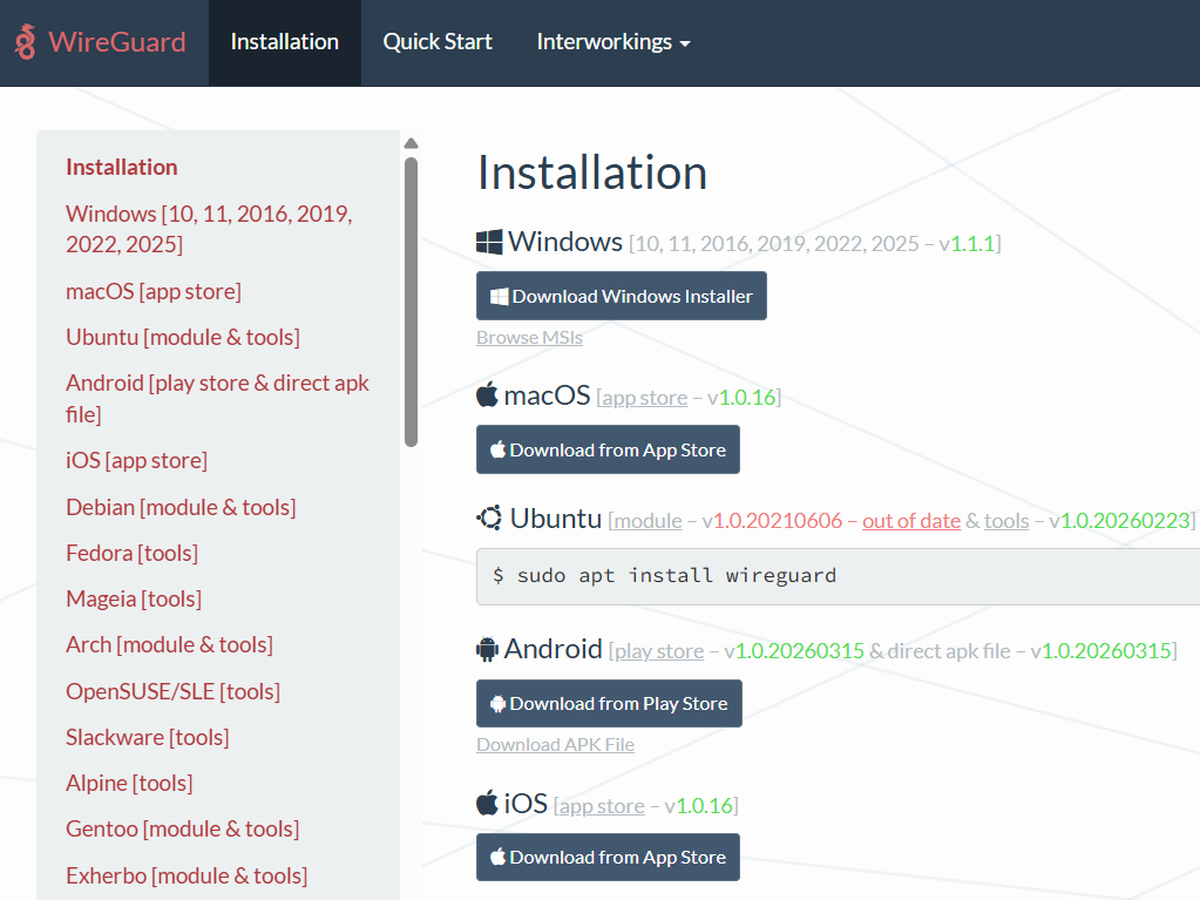The height and width of the screenshot is (900, 1200).
Task: Jump to Android entry in sidebar
Action: pyautogui.click(x=217, y=399)
